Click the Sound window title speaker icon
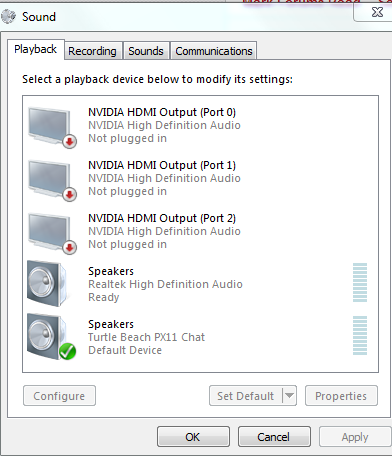 click(8, 16)
